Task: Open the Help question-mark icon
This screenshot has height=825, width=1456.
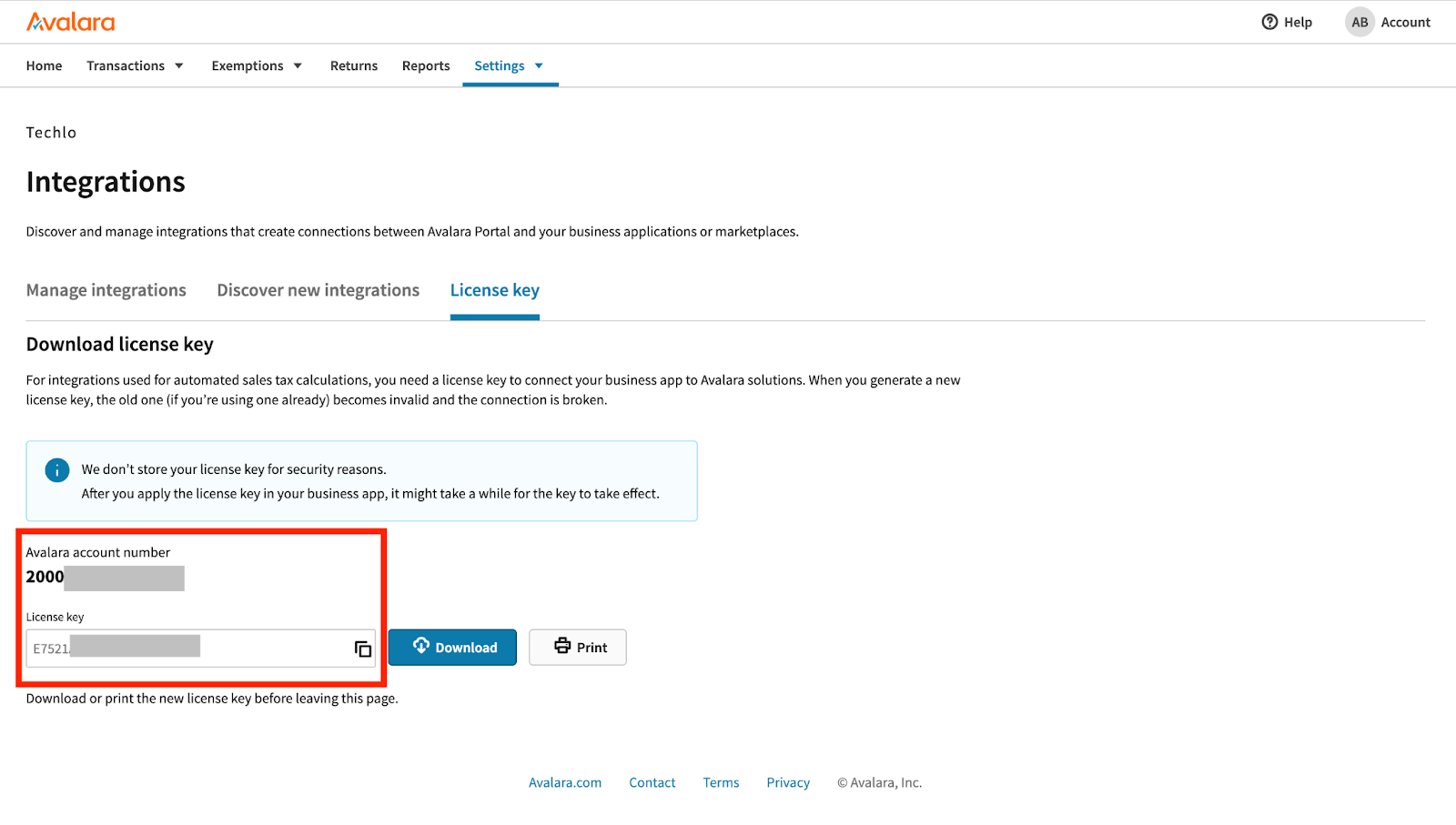Action: click(1269, 22)
